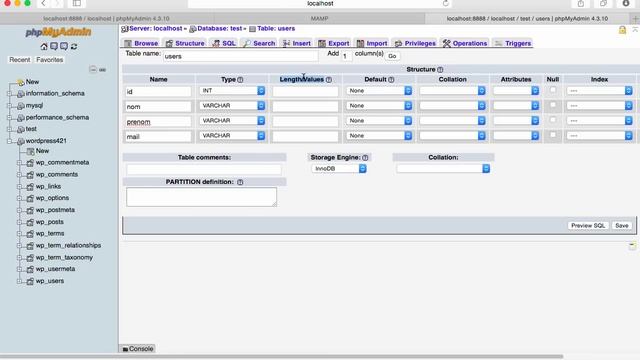Open the Import tab
Image resolution: width=640 pixels, height=360 pixels.
point(372,43)
